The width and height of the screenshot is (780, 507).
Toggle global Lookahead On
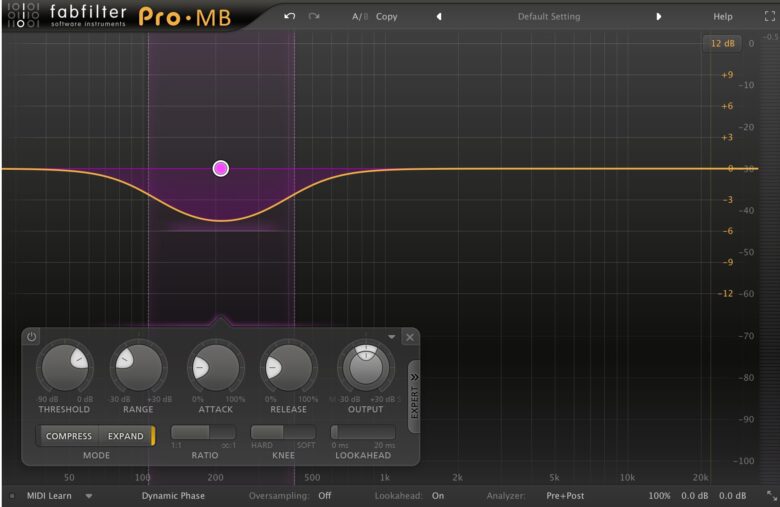[x=438, y=496]
